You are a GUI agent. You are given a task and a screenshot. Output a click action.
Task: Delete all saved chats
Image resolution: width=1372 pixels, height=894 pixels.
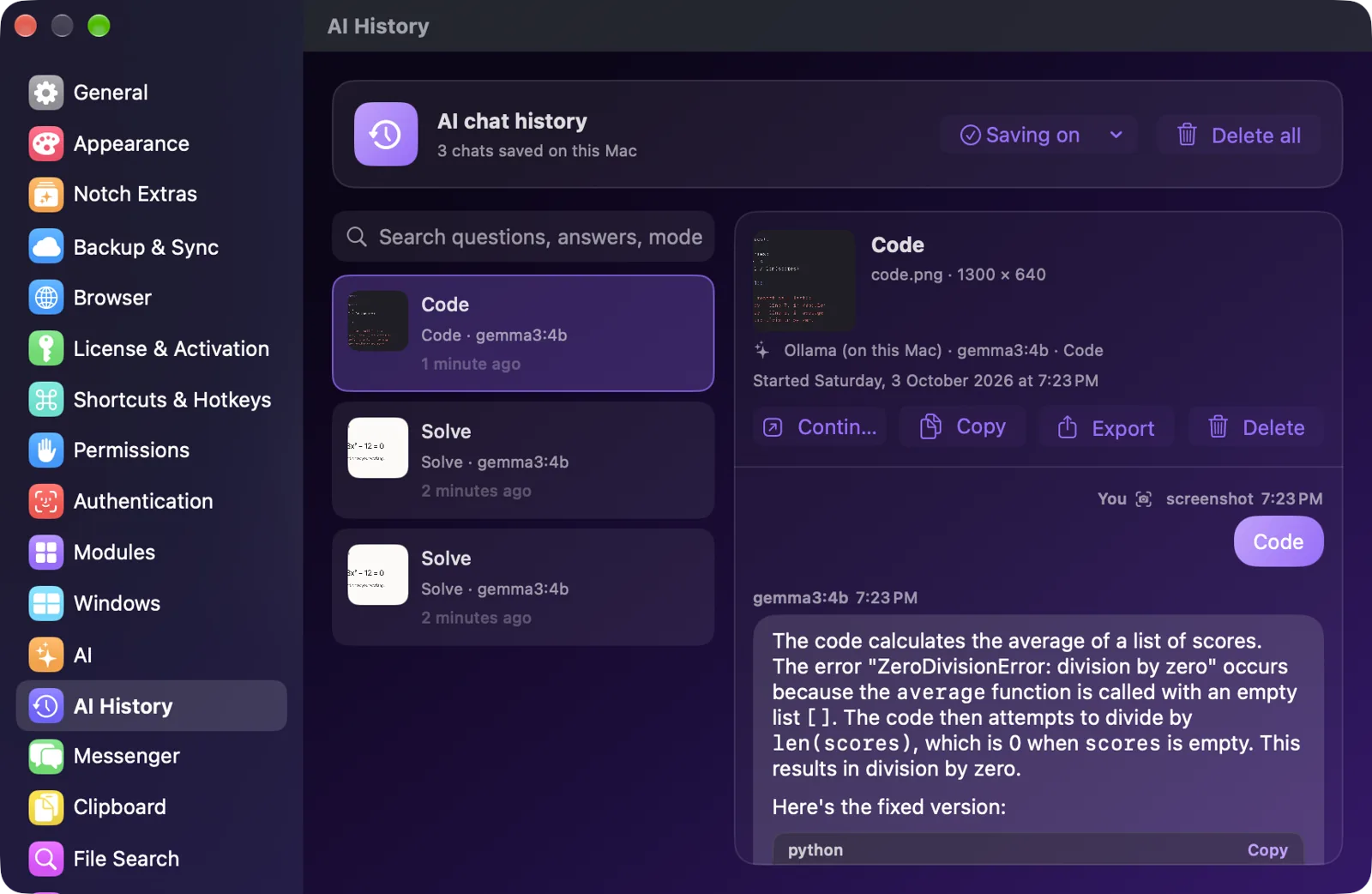tap(1238, 135)
